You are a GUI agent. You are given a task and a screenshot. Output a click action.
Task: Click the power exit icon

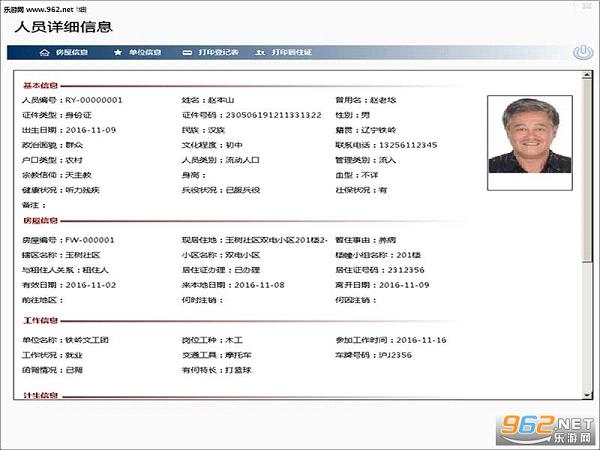(583, 52)
